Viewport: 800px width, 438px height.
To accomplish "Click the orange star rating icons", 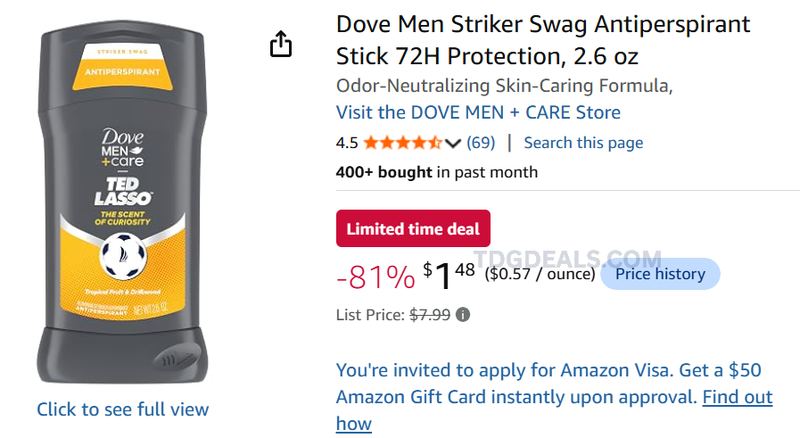I will point(403,142).
